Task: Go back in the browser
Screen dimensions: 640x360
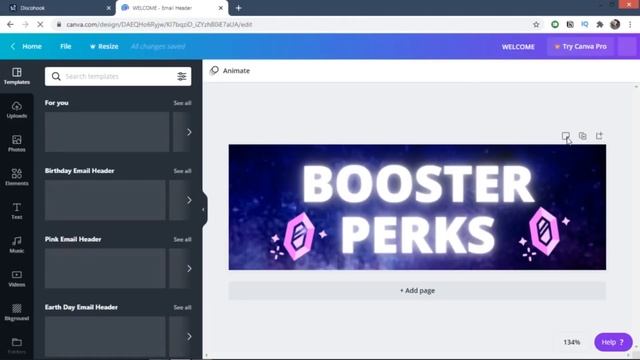Action: pos(10,24)
